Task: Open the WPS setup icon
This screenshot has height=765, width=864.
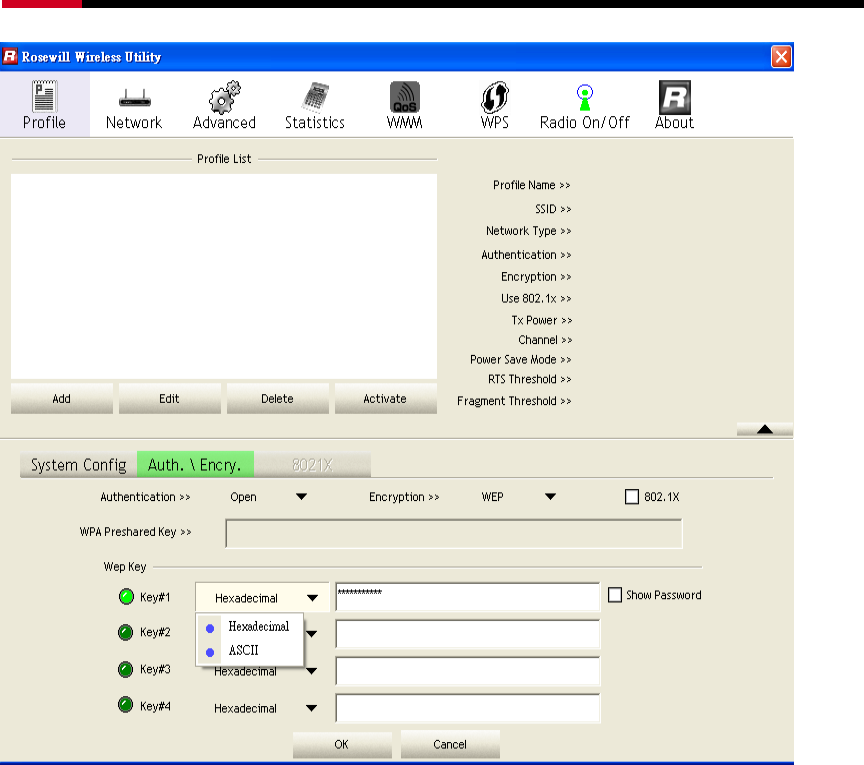Action: point(495,97)
